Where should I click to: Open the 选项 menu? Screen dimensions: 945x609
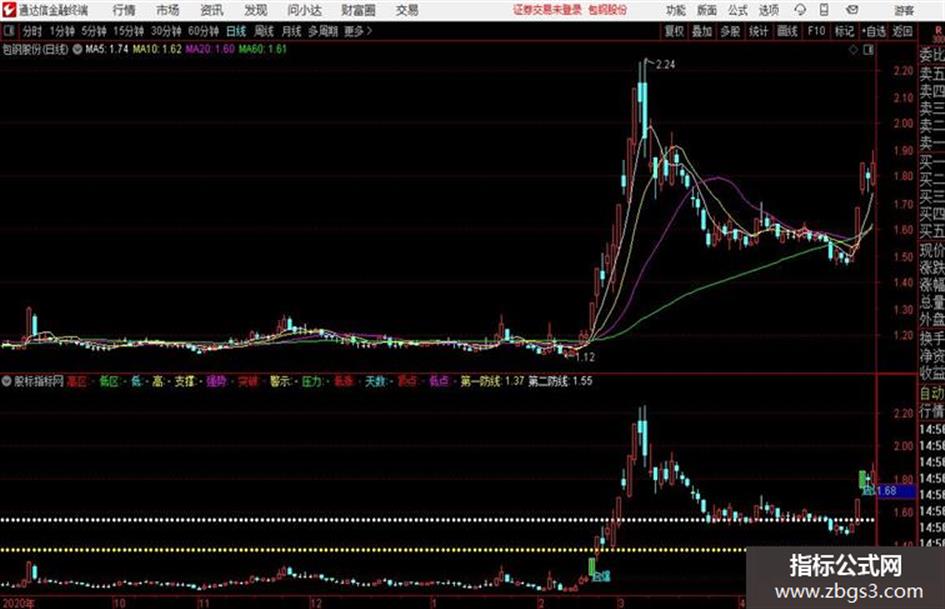pos(768,10)
